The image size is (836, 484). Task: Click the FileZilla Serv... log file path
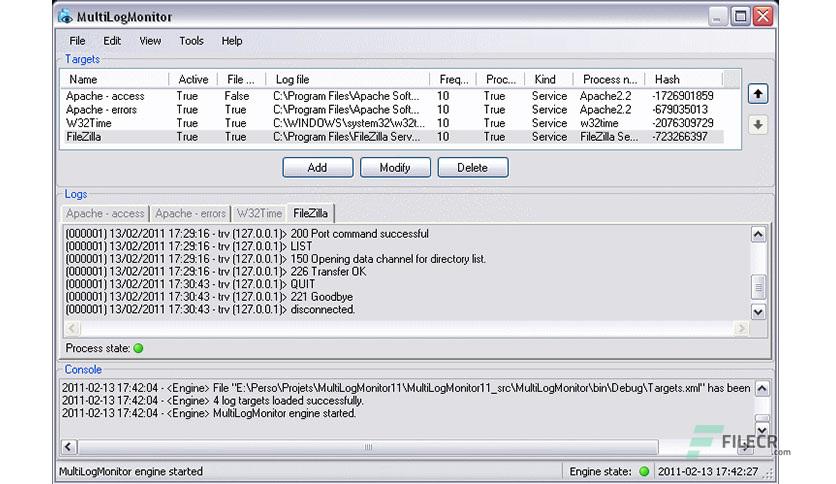point(347,137)
